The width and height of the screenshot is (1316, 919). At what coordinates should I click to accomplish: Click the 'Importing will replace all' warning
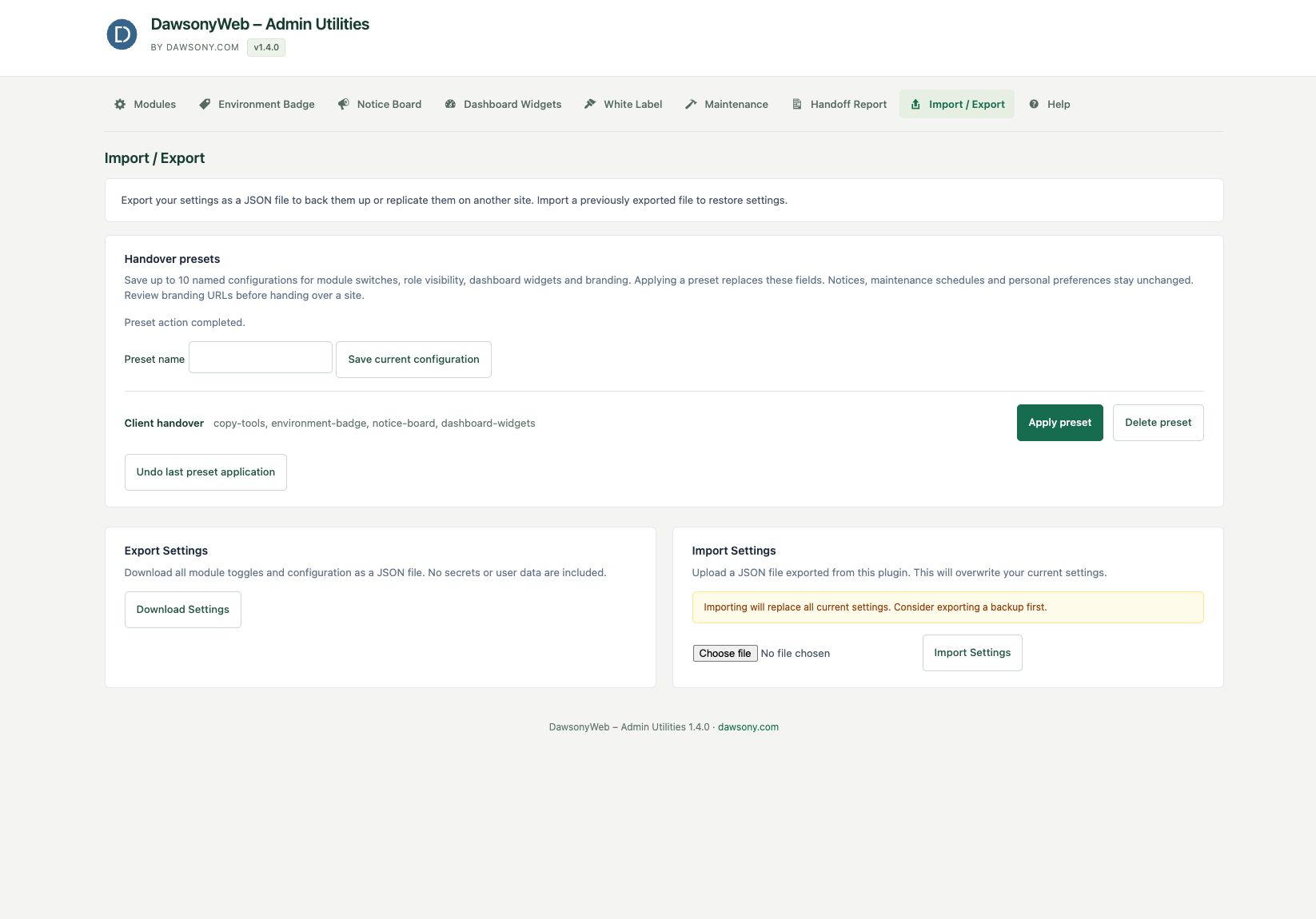[947, 607]
